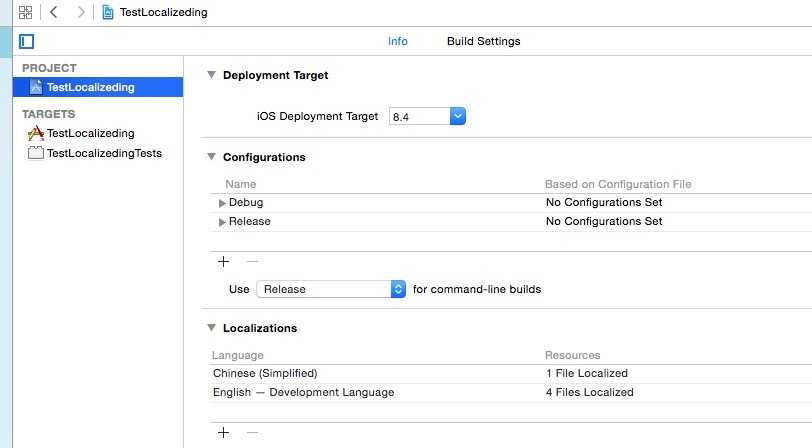Click the 8.4 deployment target value field
Screen dimensions: 812x448
click(419, 117)
